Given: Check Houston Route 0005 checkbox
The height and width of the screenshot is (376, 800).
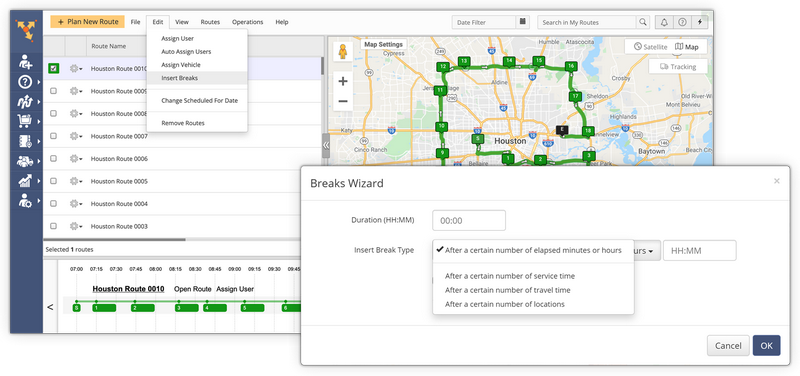Looking at the screenshot, I should [54, 181].
